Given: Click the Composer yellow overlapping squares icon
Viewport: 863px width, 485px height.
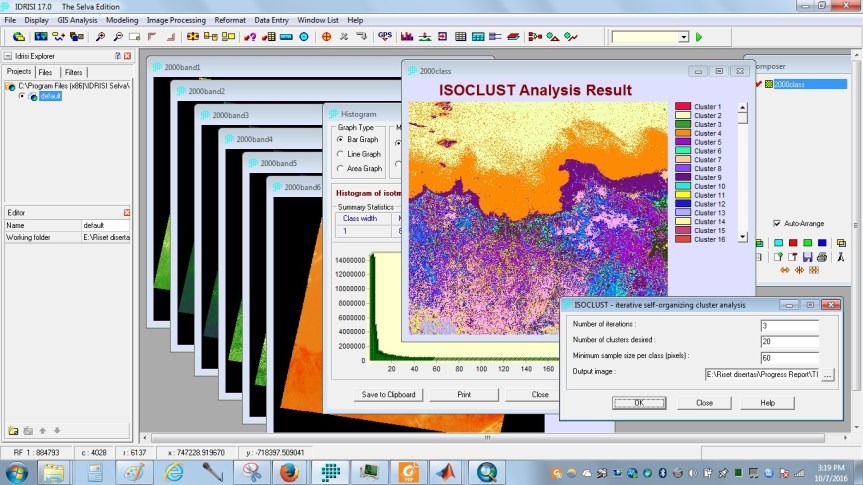Looking at the screenshot, I should 841,243.
